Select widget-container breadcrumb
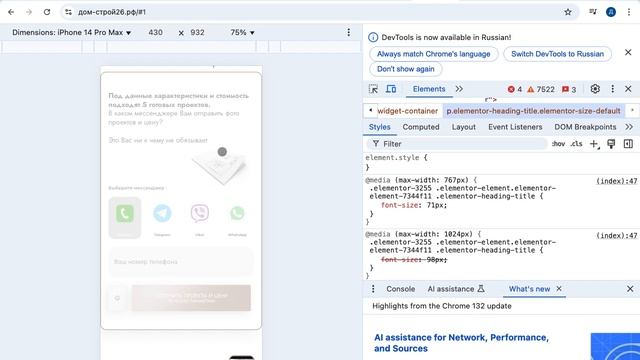 click(x=407, y=111)
